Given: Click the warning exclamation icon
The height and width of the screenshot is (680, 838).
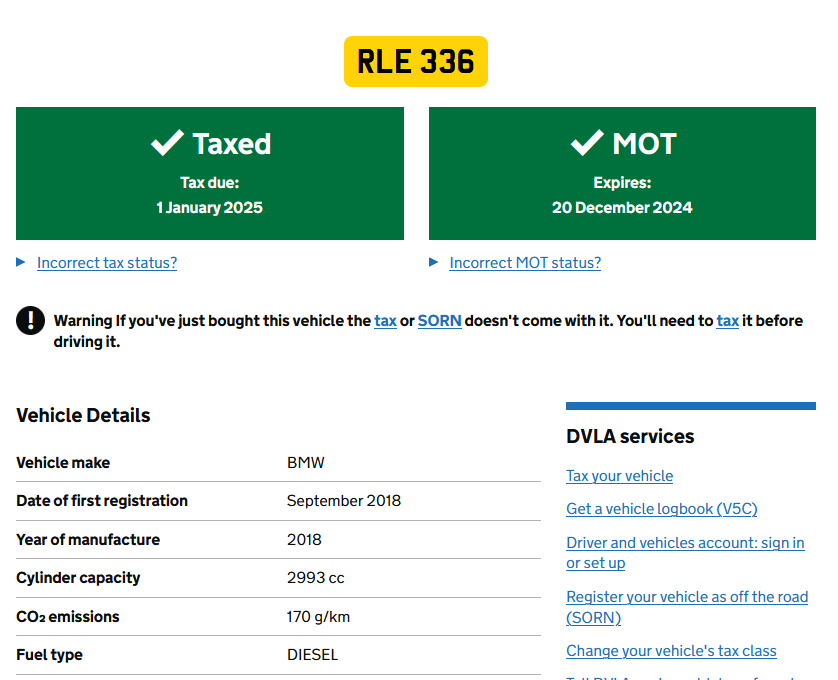Looking at the screenshot, I should tap(31, 320).
